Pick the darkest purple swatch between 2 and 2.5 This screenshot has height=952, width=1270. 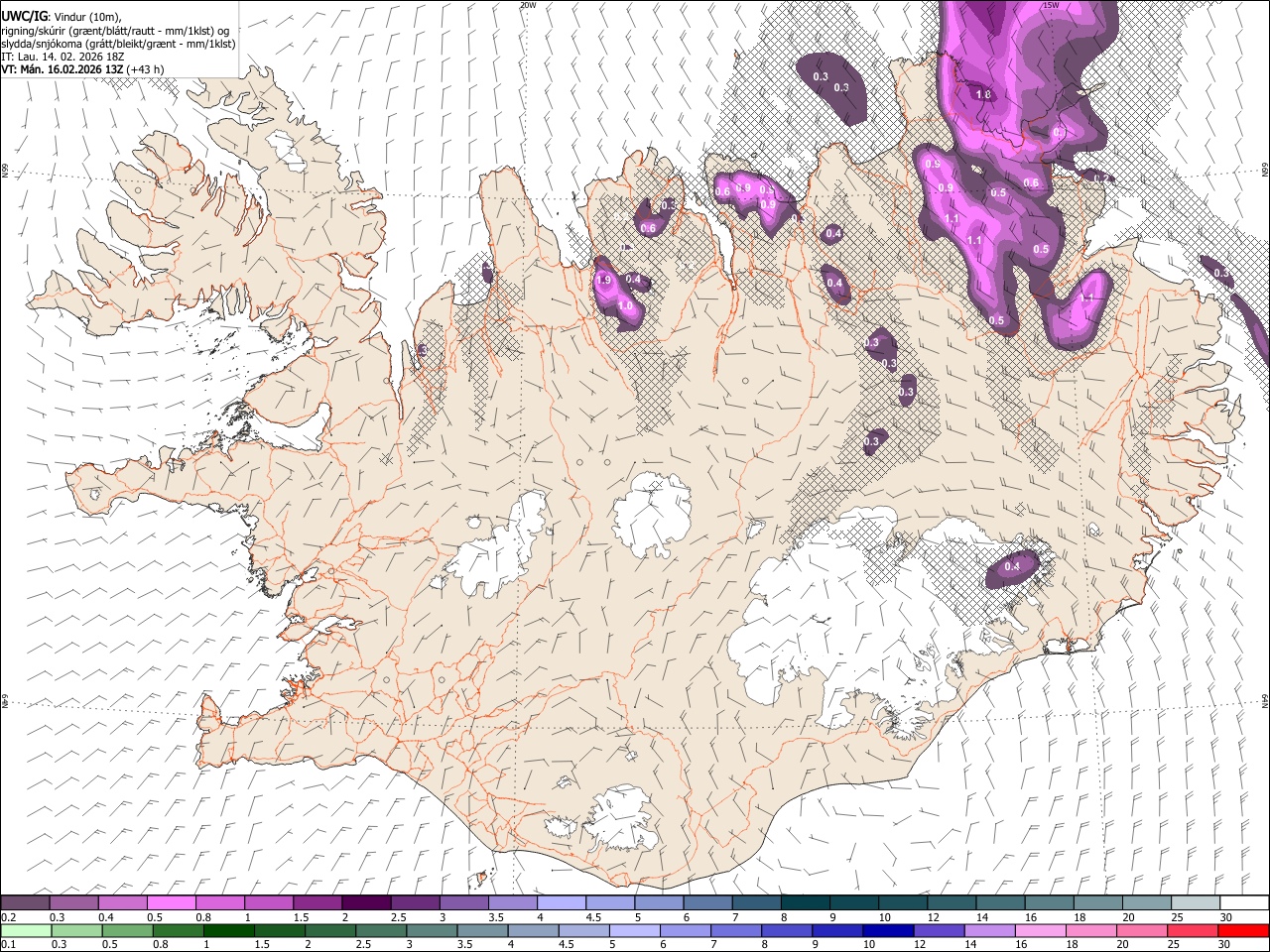coord(366,903)
